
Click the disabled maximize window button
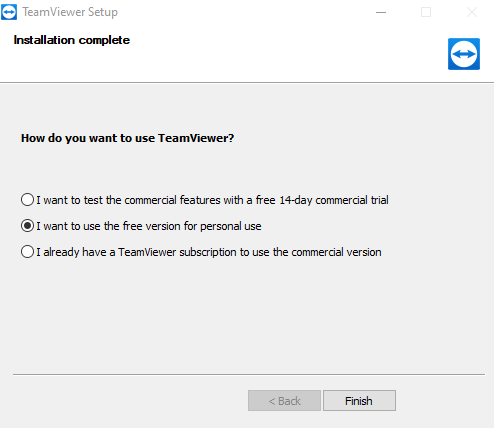(426, 12)
